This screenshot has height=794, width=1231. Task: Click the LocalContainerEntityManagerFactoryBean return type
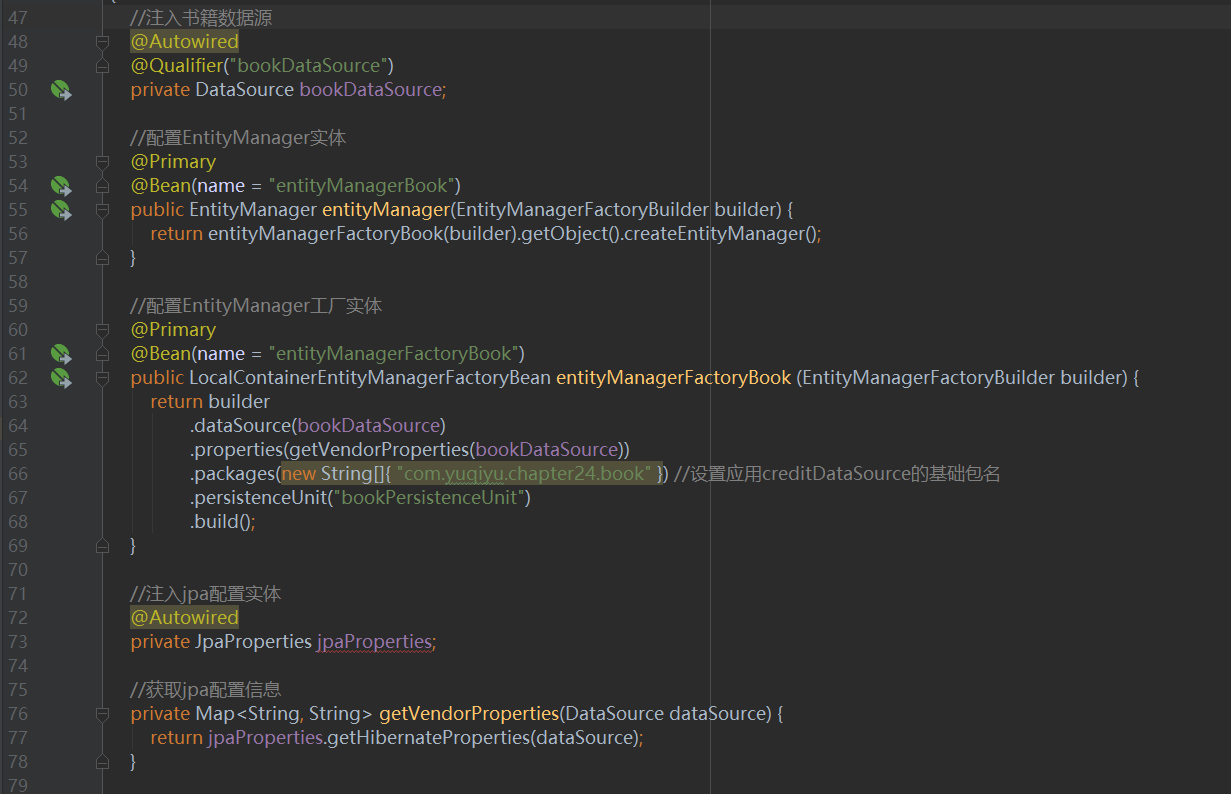pos(369,378)
